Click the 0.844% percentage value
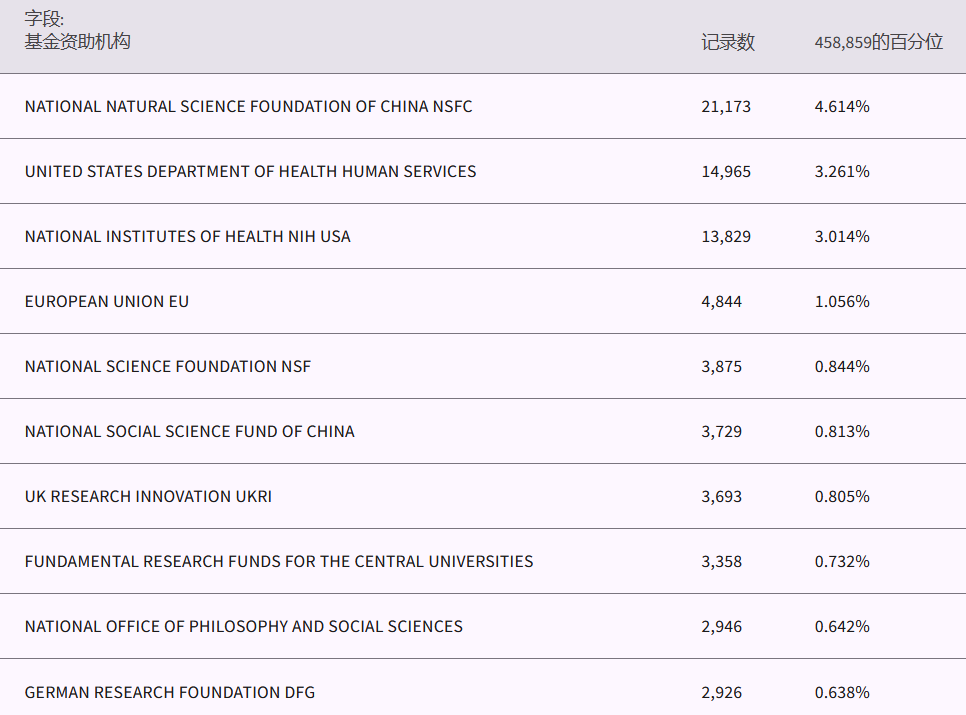Screen dimensions: 966x715 (841, 366)
